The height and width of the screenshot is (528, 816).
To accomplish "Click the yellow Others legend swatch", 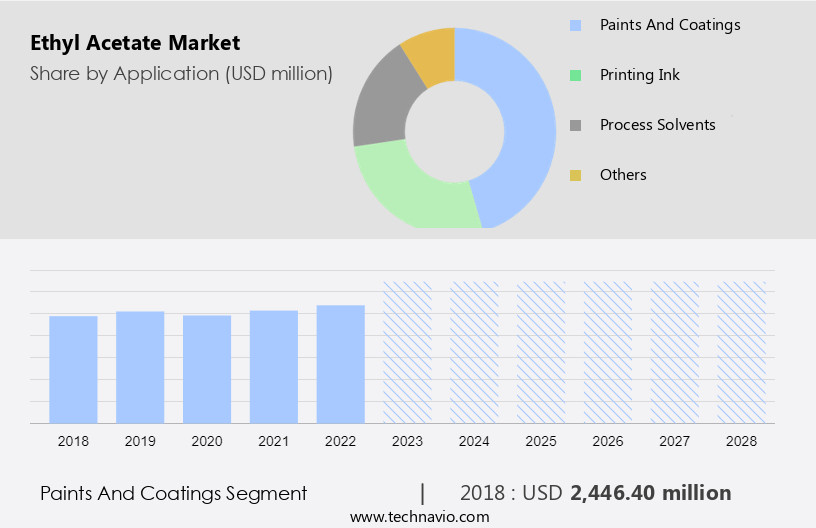I will click(575, 175).
